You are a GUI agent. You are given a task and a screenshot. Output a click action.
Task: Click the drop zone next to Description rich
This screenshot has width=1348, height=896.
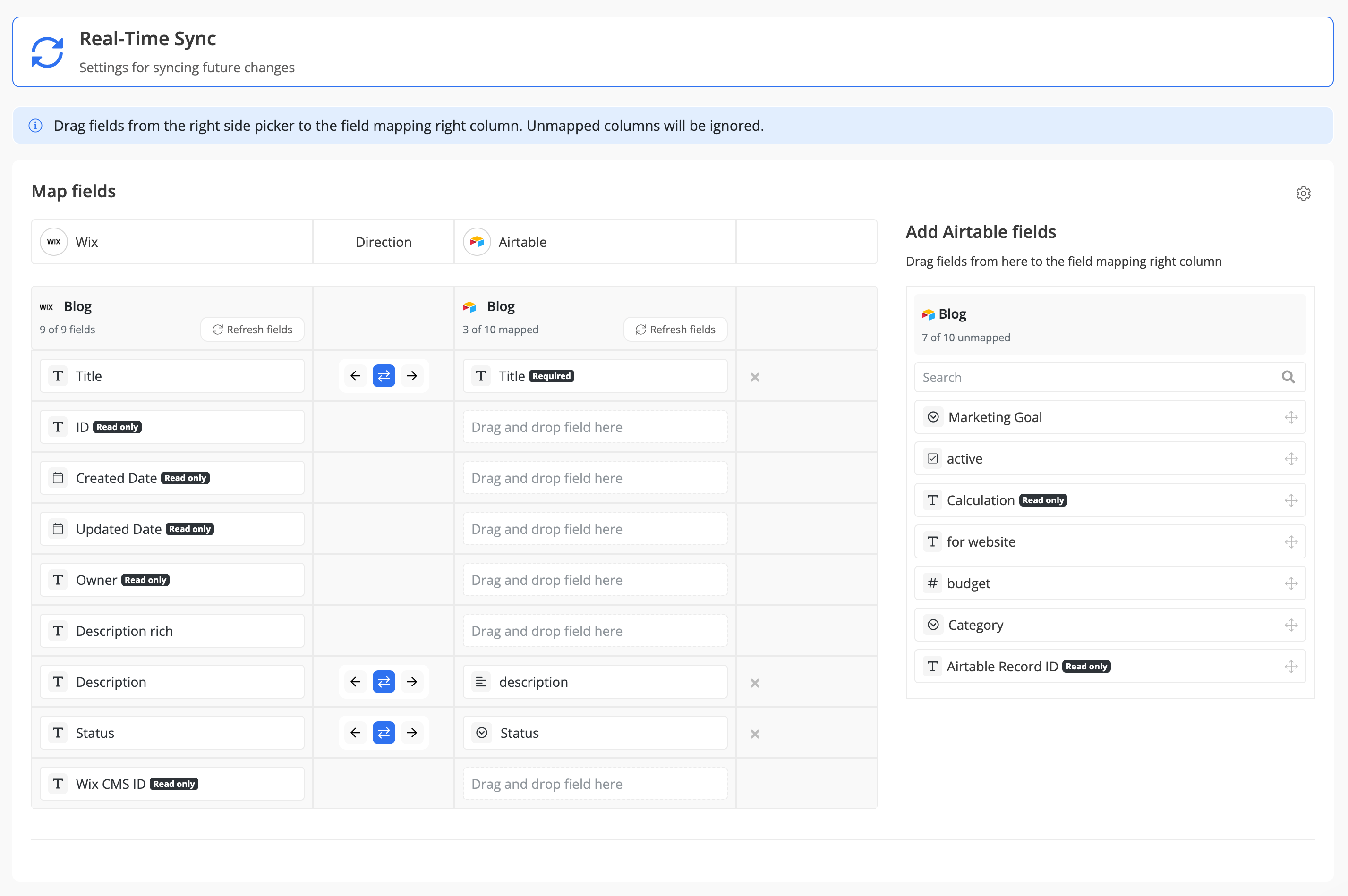point(595,631)
